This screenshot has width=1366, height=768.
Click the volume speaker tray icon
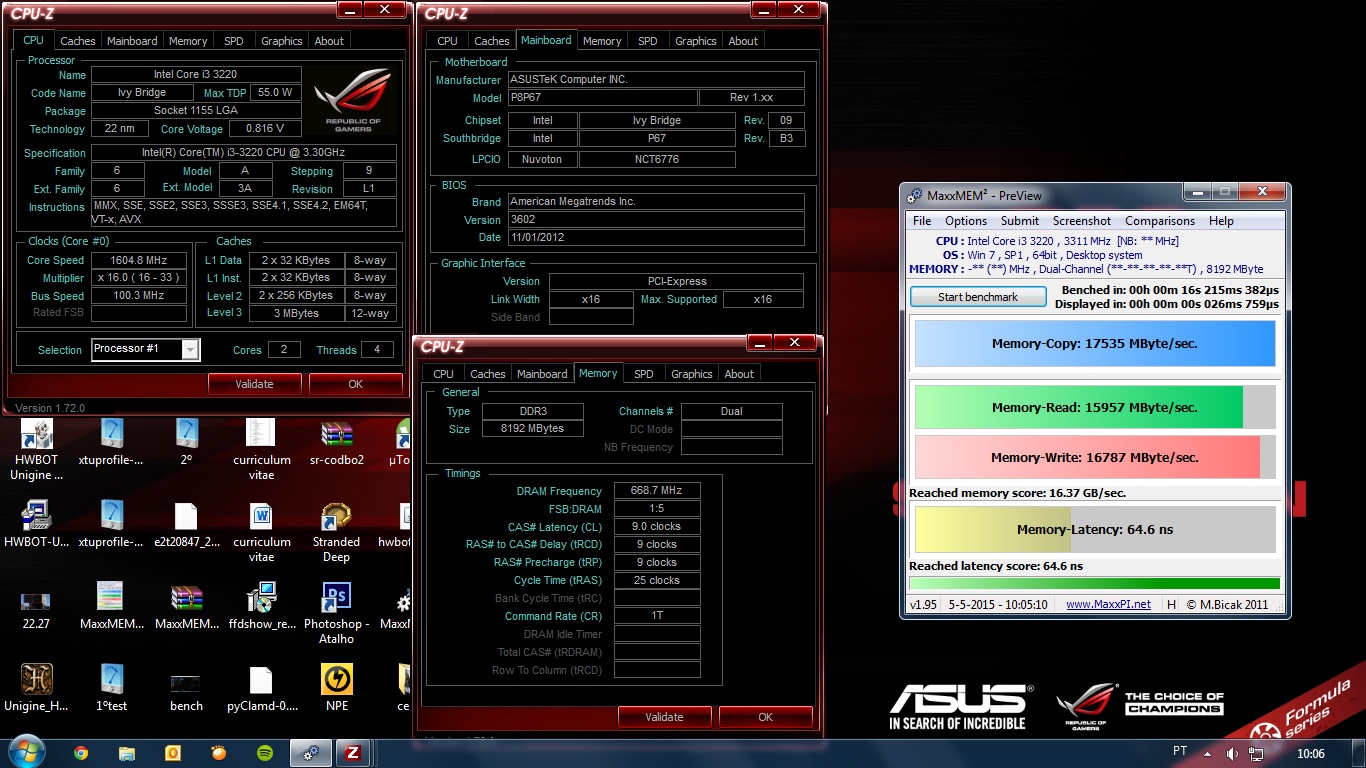1230,753
